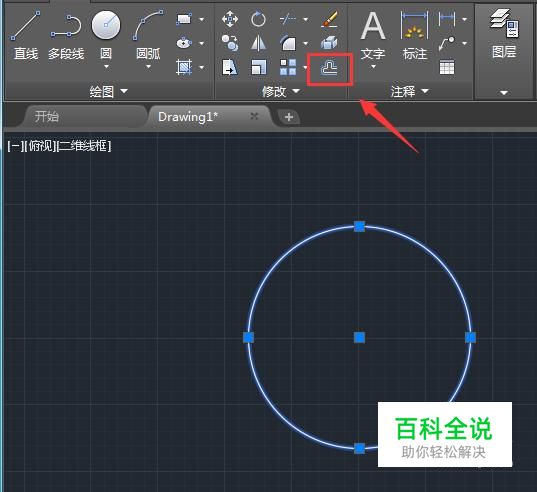Close the Drawing1* tab
Screen dimensions: 537x492
point(254,116)
